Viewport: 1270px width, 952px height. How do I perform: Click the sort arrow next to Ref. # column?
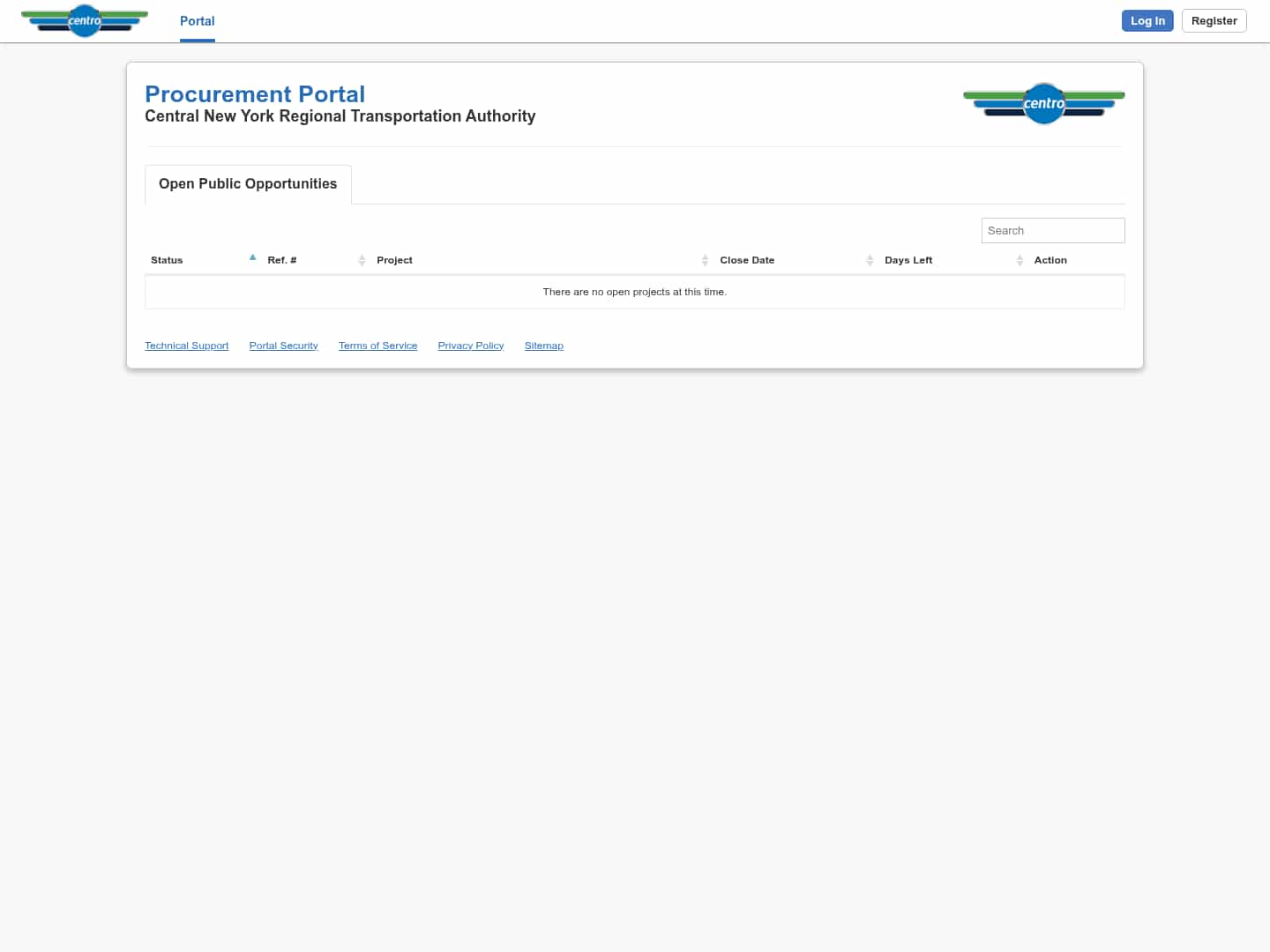(362, 260)
